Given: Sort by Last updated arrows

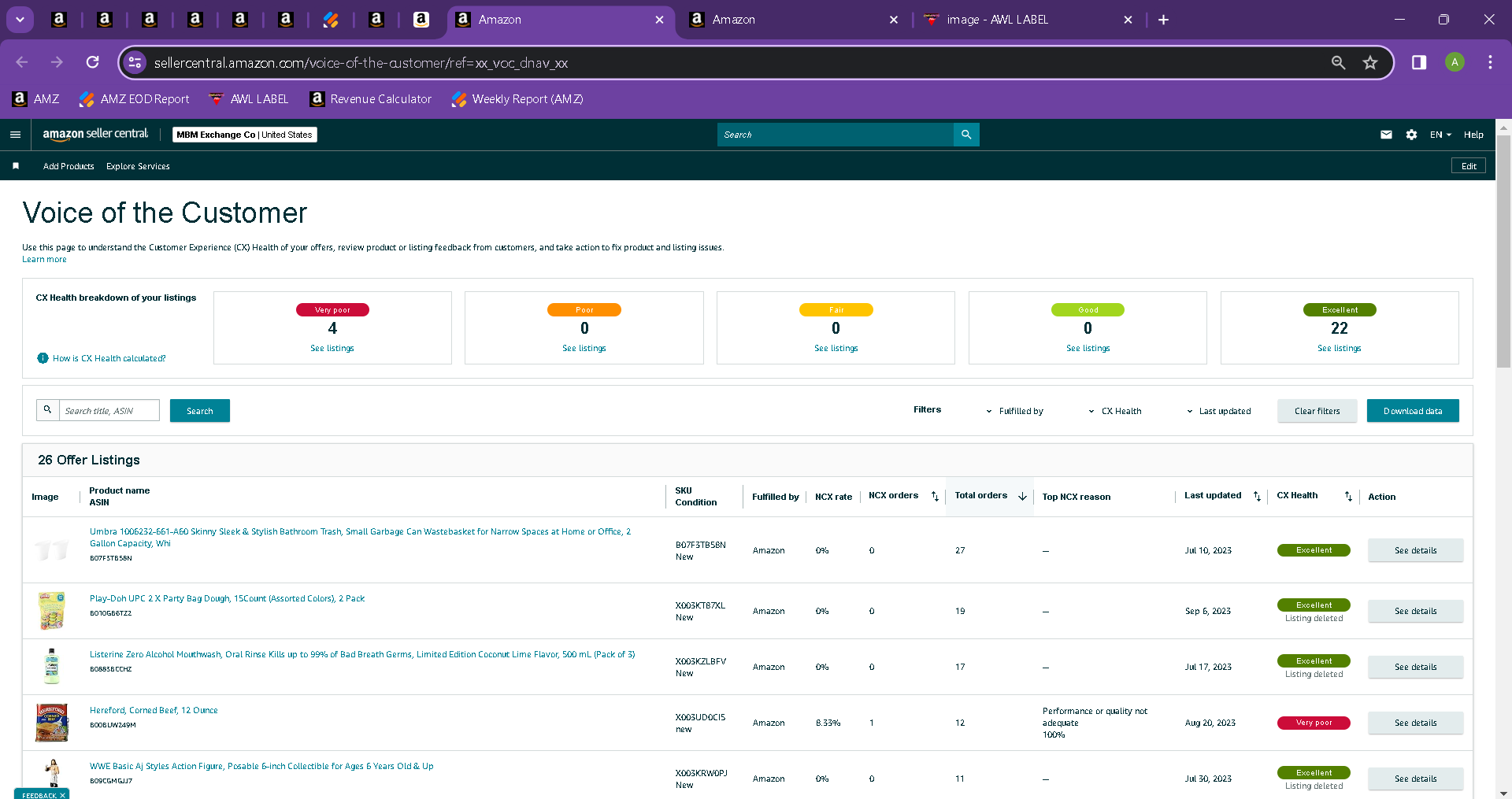Looking at the screenshot, I should (x=1257, y=496).
